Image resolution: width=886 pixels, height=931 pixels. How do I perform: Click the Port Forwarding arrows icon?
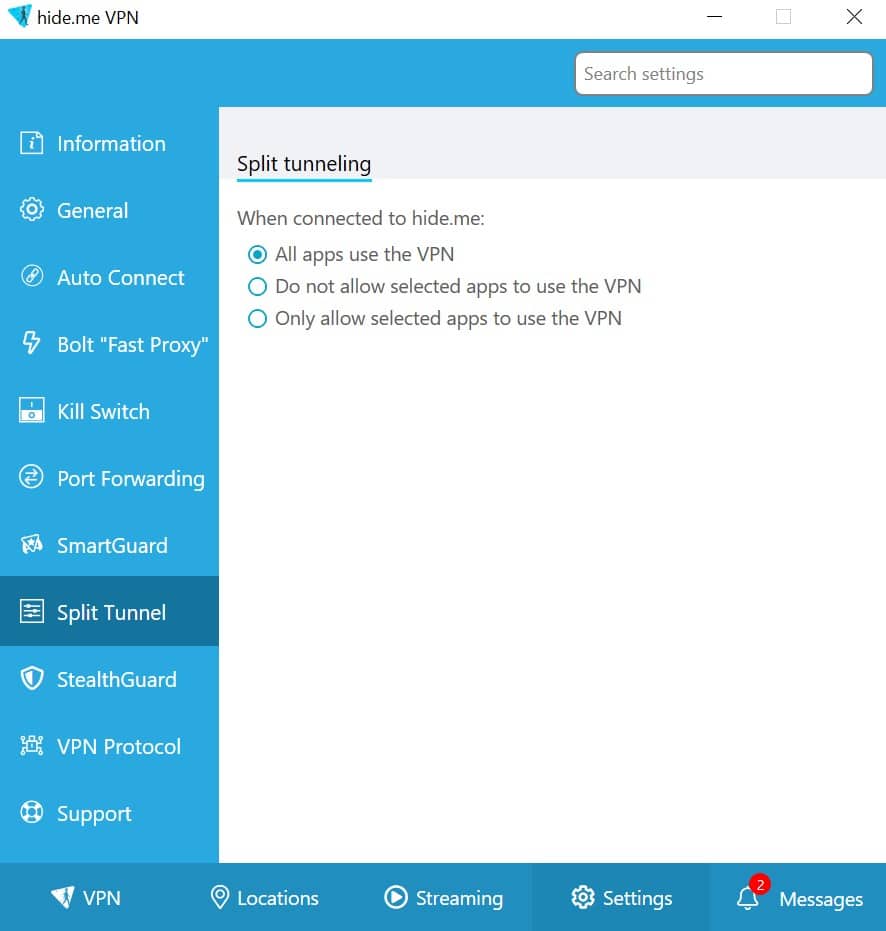[31, 477]
